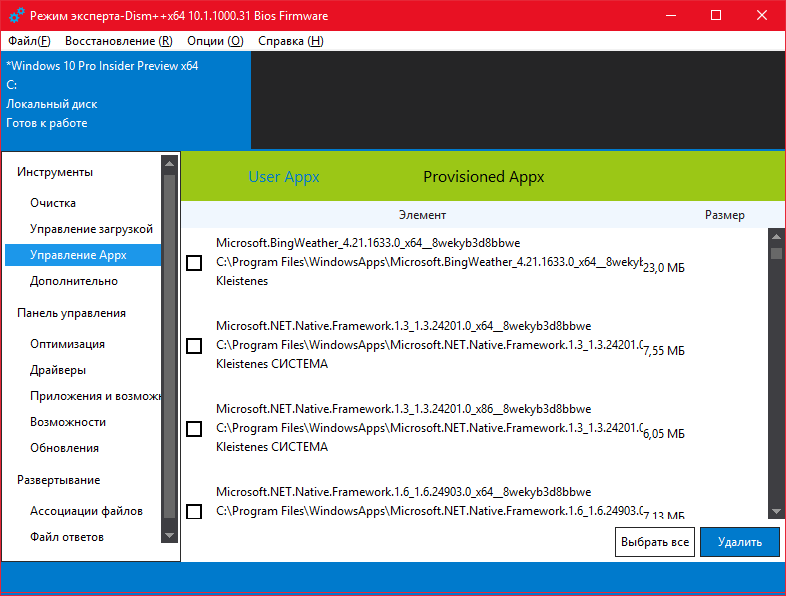Switch to the Provisioned Appx tab

click(x=483, y=177)
